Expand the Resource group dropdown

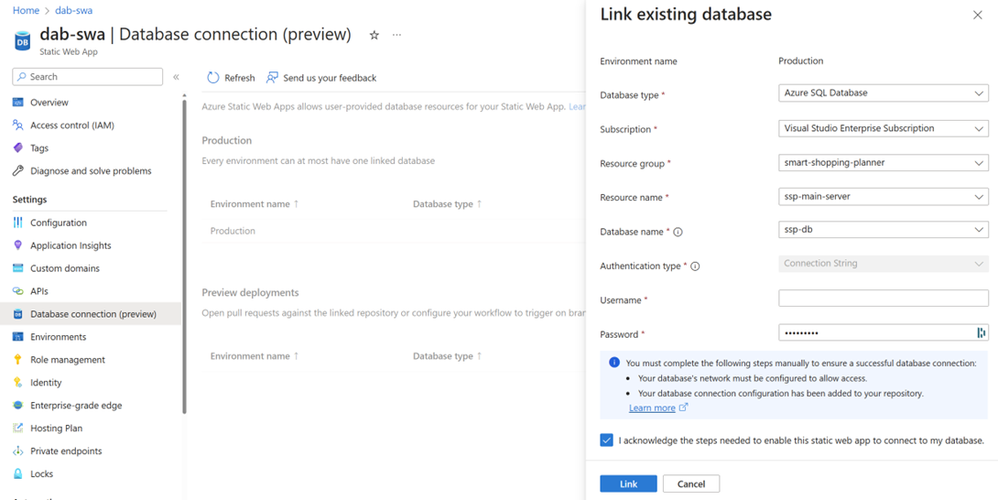[x=883, y=163]
